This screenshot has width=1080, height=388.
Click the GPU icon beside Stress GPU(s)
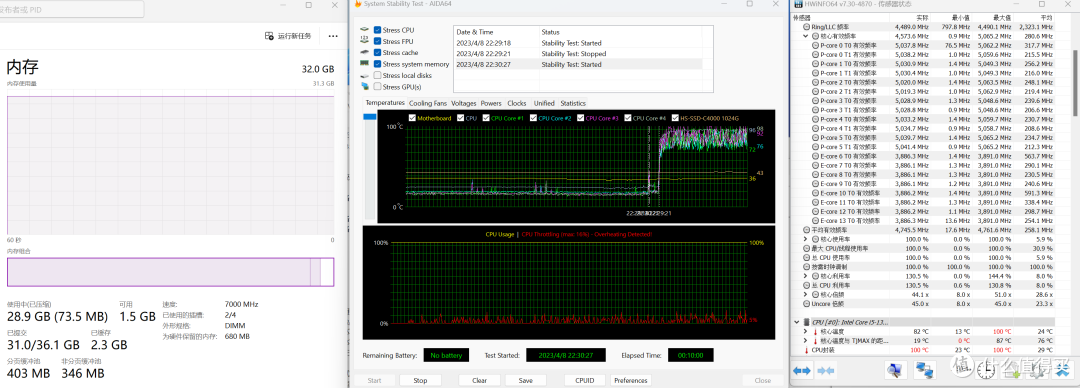point(365,86)
